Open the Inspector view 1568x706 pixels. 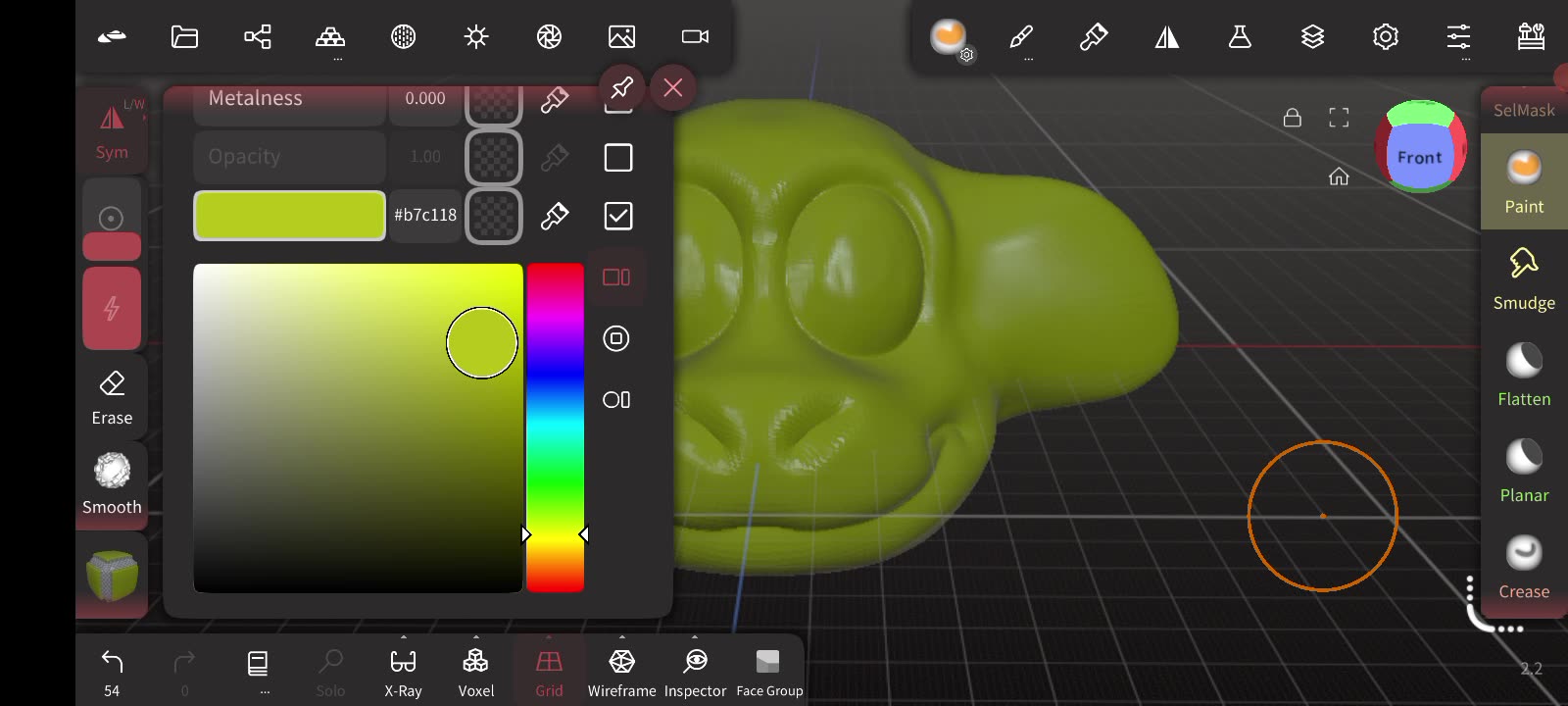point(695,672)
